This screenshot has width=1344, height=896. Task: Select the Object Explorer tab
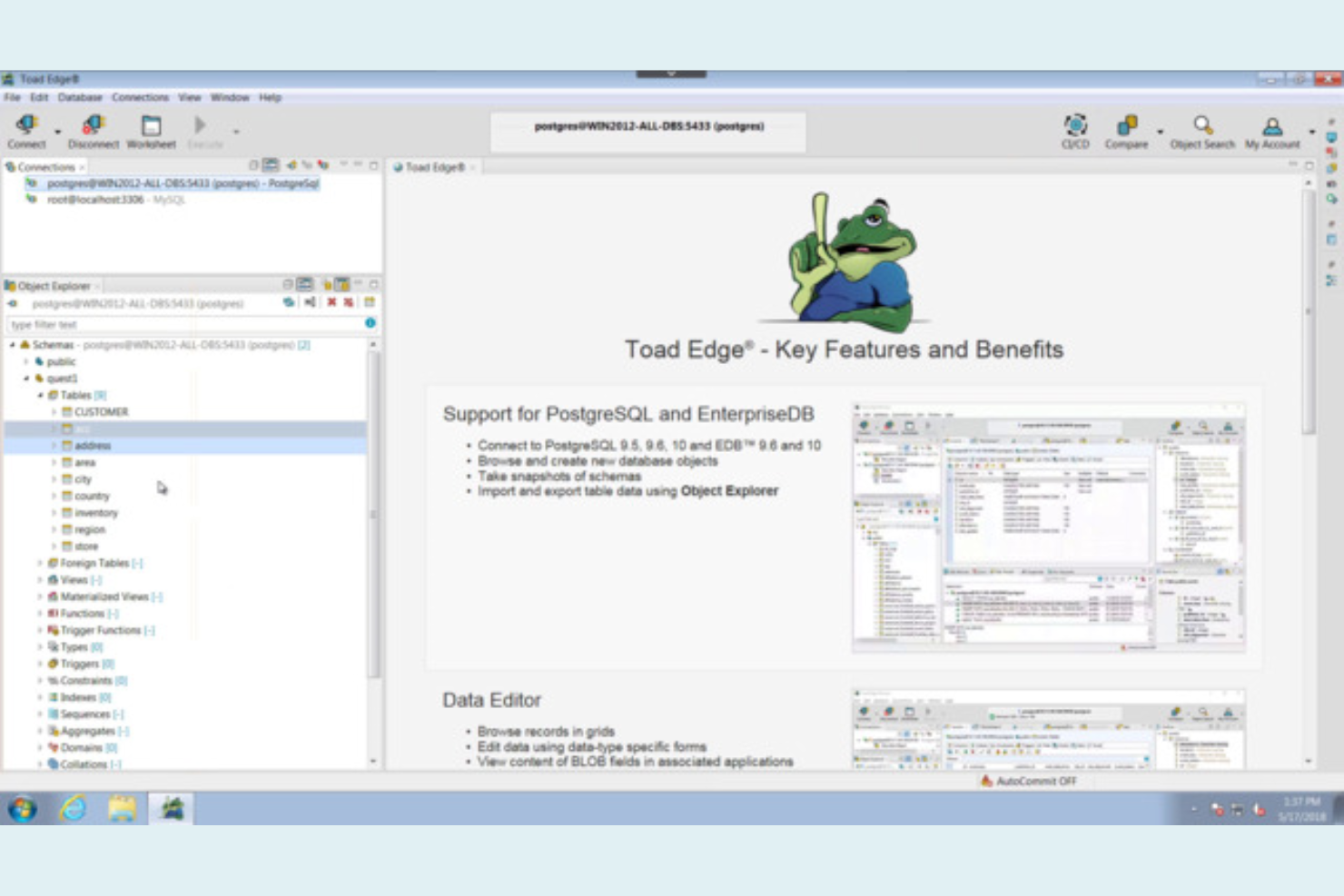53,285
